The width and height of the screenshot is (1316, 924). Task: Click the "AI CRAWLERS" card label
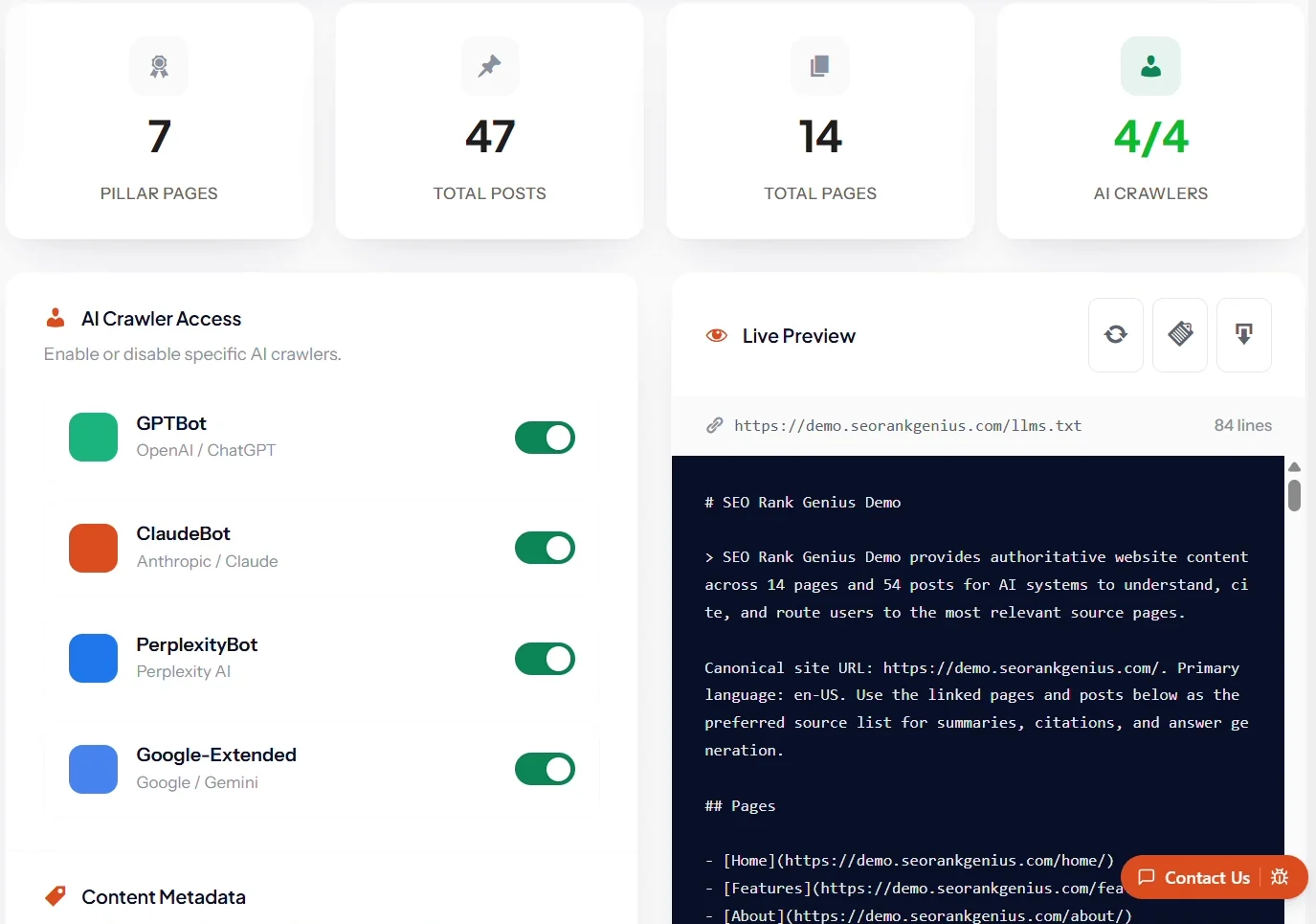(1151, 193)
